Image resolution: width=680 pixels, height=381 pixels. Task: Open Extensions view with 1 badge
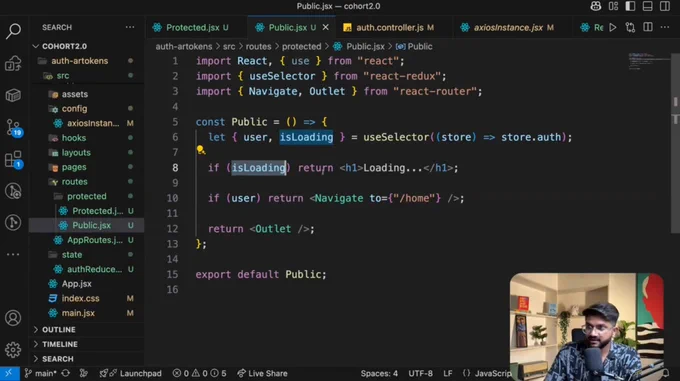(x=13, y=160)
